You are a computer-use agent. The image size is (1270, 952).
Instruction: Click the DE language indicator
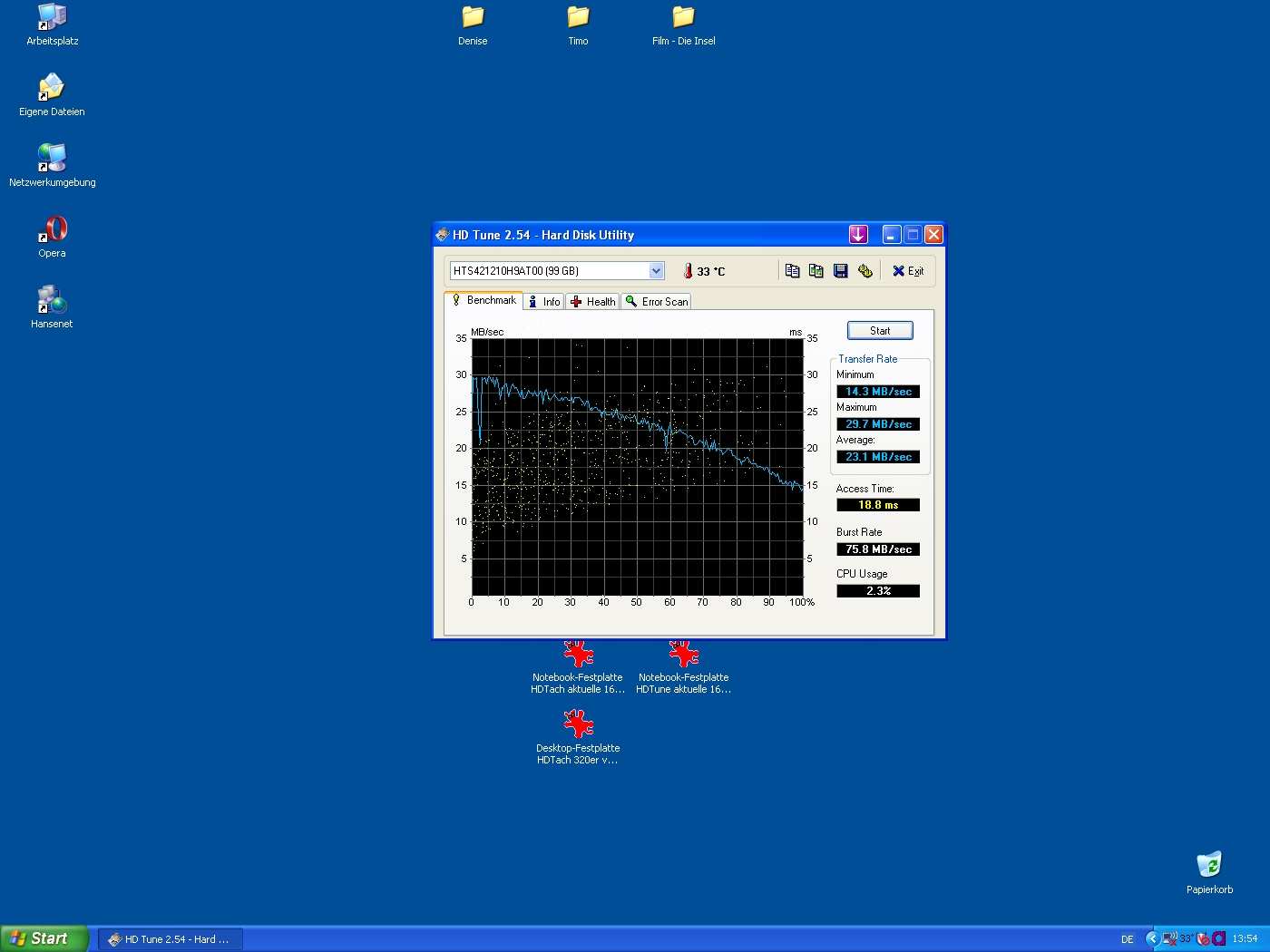(x=1128, y=939)
